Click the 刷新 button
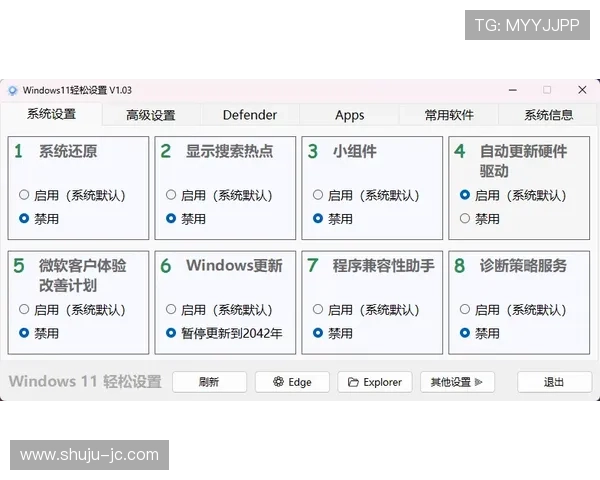 tap(209, 382)
